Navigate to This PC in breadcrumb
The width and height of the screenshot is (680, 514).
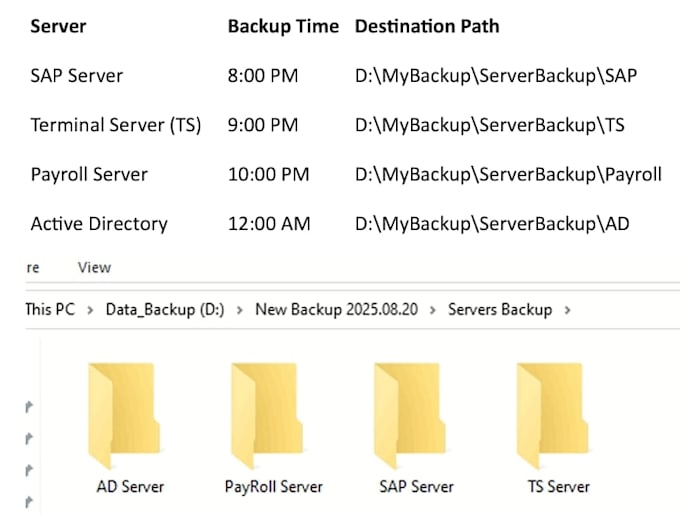coord(50,309)
